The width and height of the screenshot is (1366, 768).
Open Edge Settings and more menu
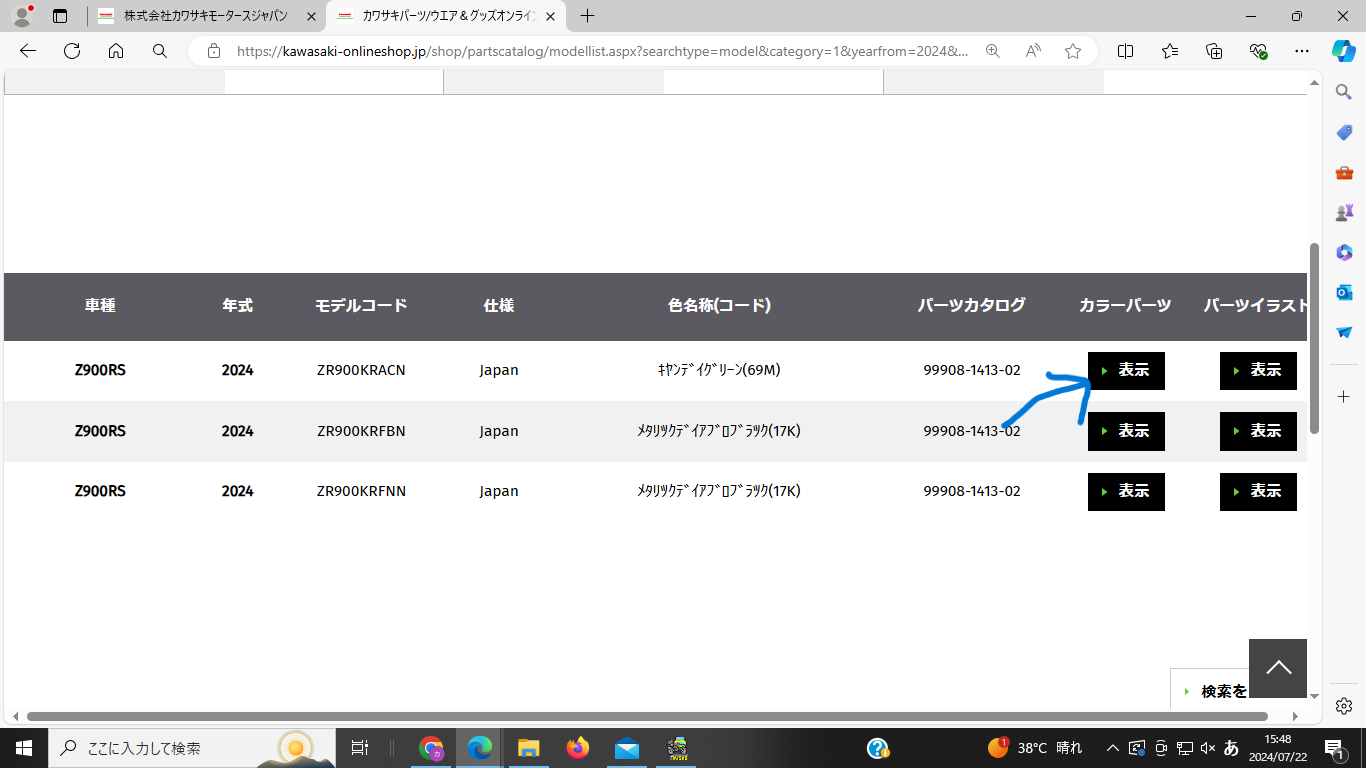pyautogui.click(x=1301, y=51)
